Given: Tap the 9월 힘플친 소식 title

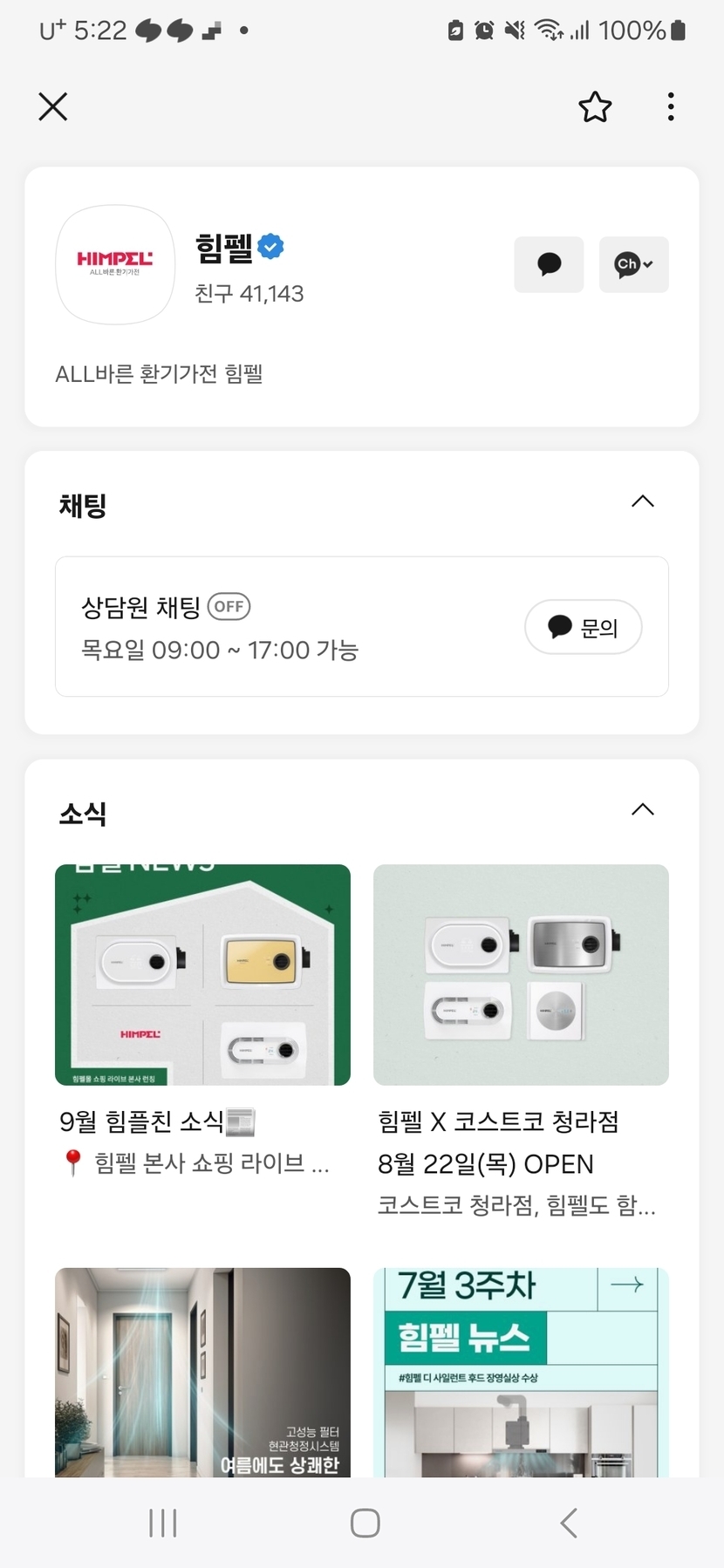Looking at the screenshot, I should tap(157, 1121).
